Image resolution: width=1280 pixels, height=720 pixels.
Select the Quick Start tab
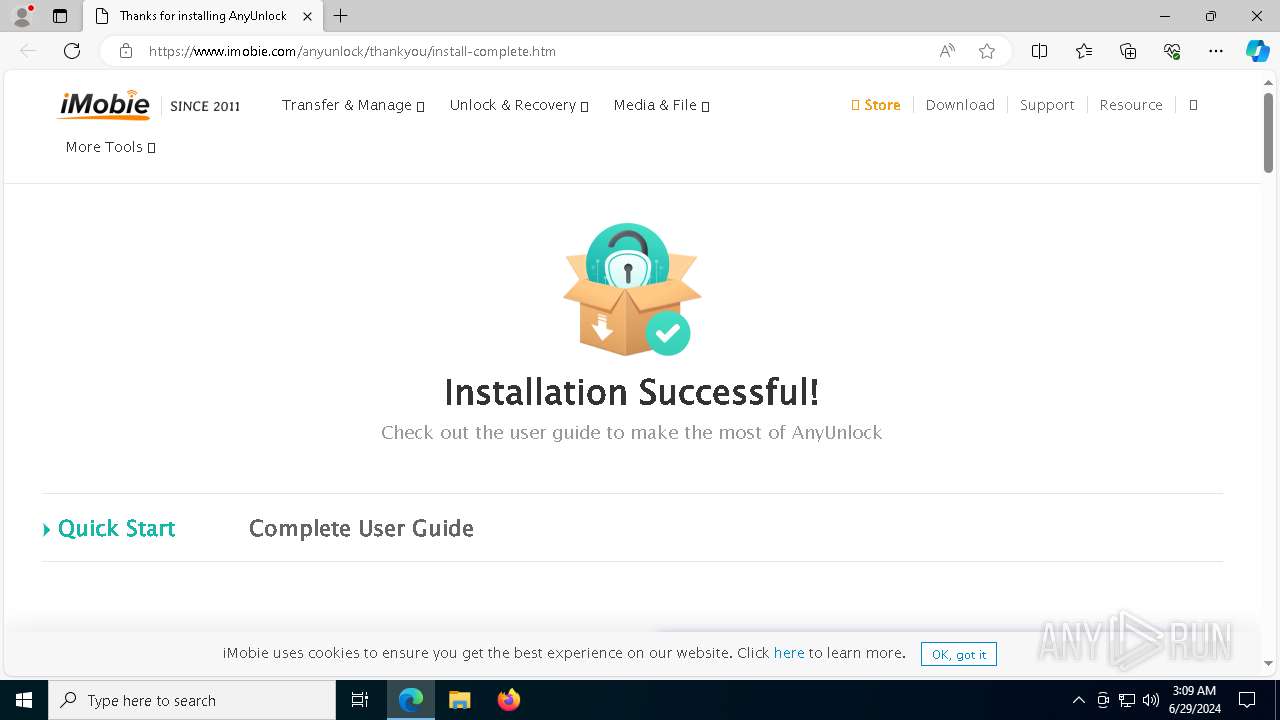[109, 528]
